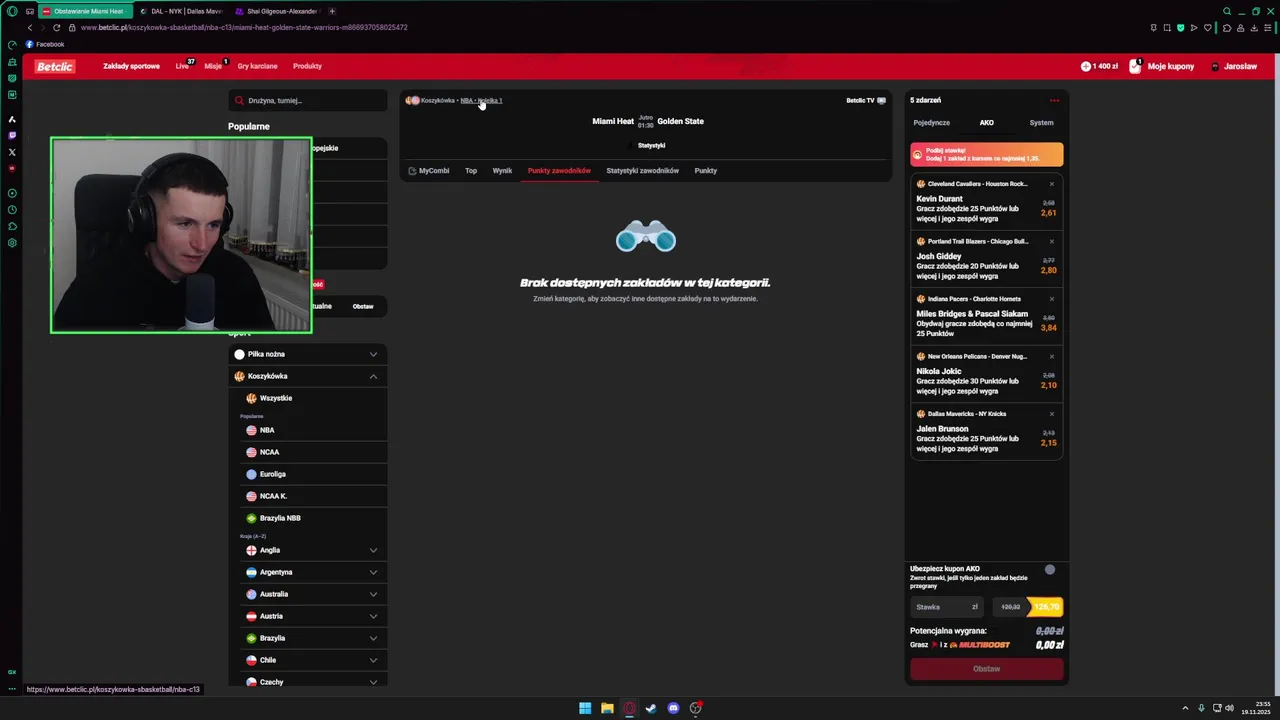Open Facebook bookmark in bookmarks bar
The image size is (1280, 720).
click(x=45, y=44)
